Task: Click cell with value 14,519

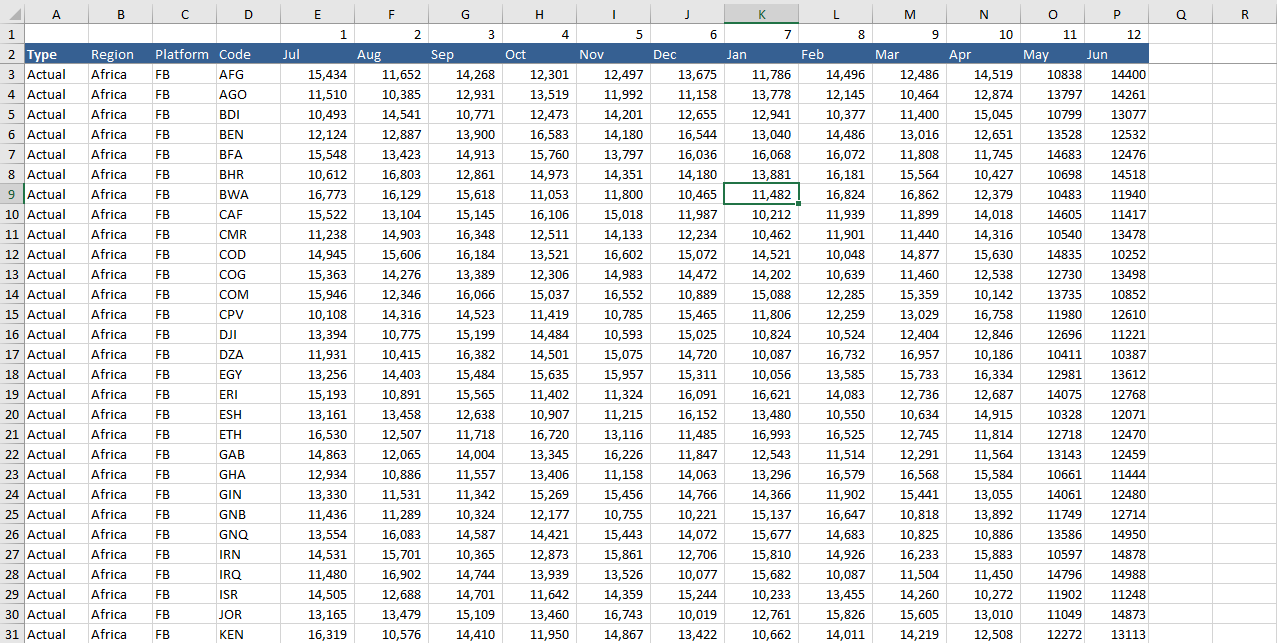Action: [983, 74]
